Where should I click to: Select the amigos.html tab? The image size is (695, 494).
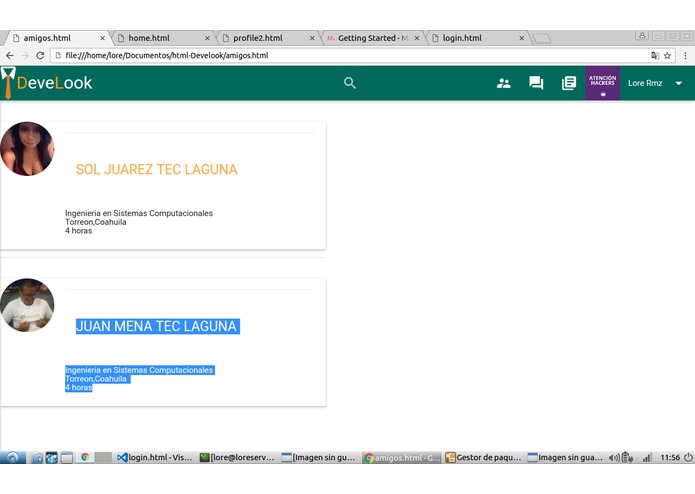pyautogui.click(x=57, y=38)
